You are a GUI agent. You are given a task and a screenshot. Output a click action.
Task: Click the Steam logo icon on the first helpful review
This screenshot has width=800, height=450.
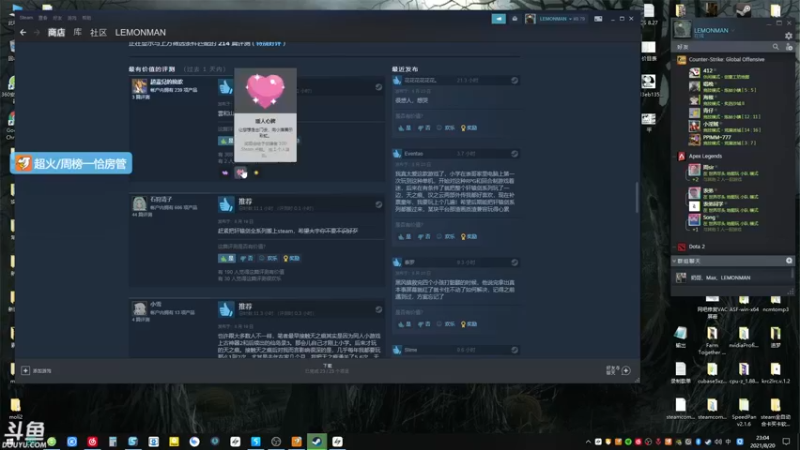pyautogui.click(x=379, y=87)
